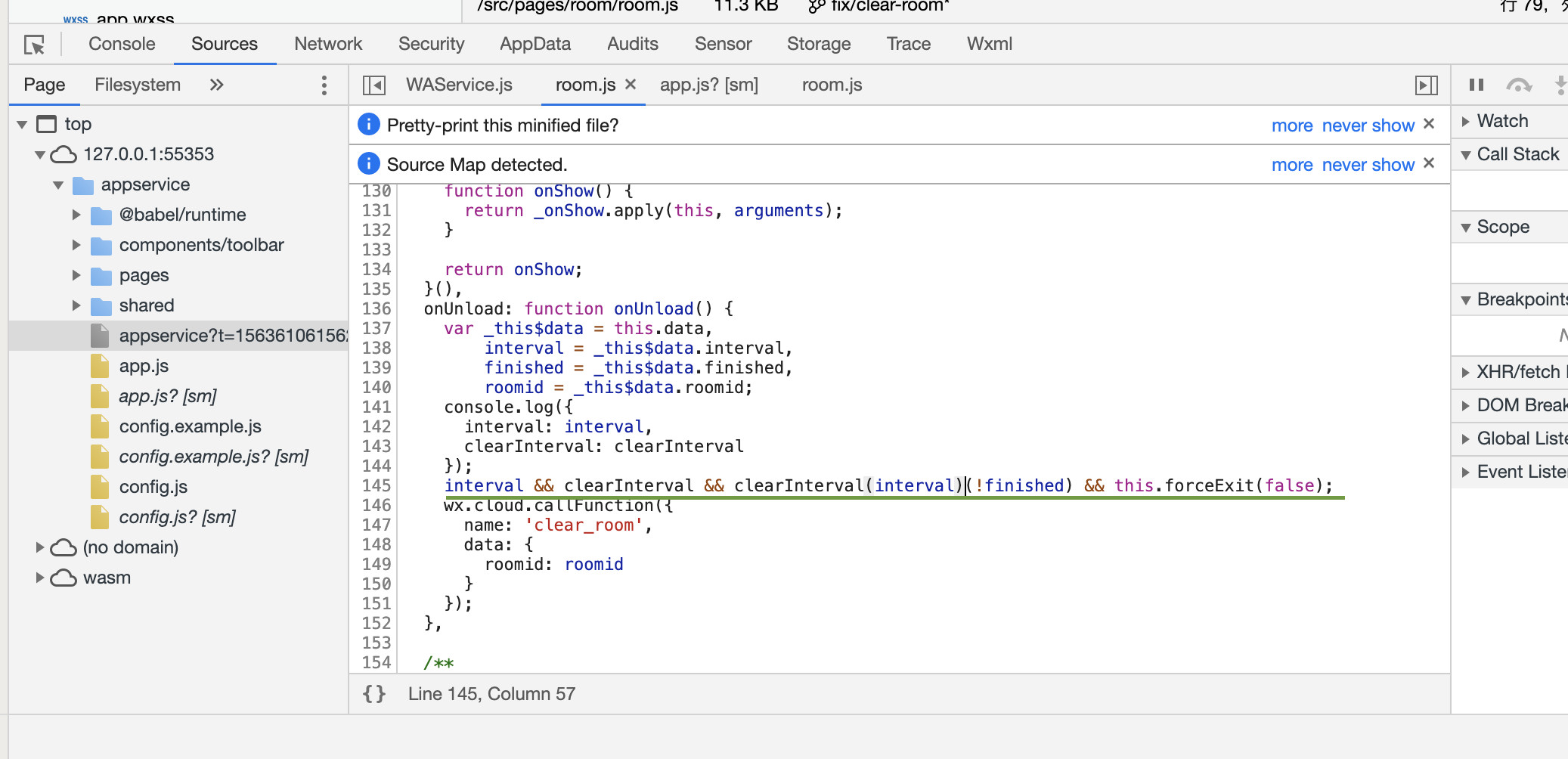1568x759 pixels.
Task: Step over next function call
Action: coord(1519,85)
